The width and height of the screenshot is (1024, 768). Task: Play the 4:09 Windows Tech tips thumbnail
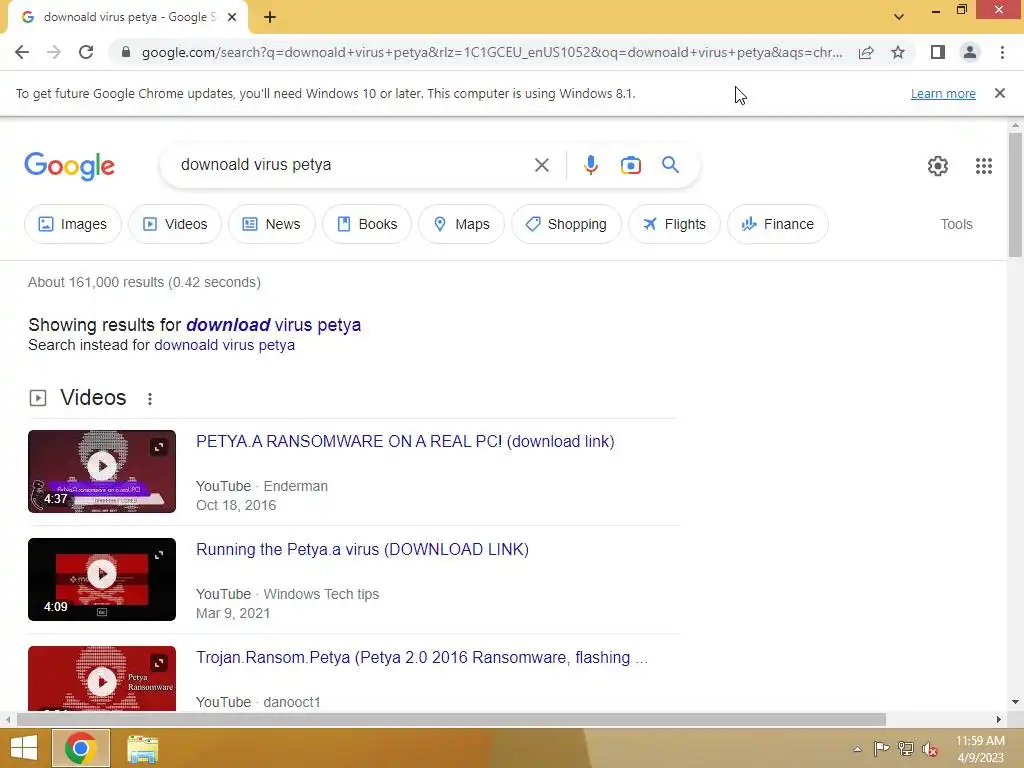(x=102, y=579)
